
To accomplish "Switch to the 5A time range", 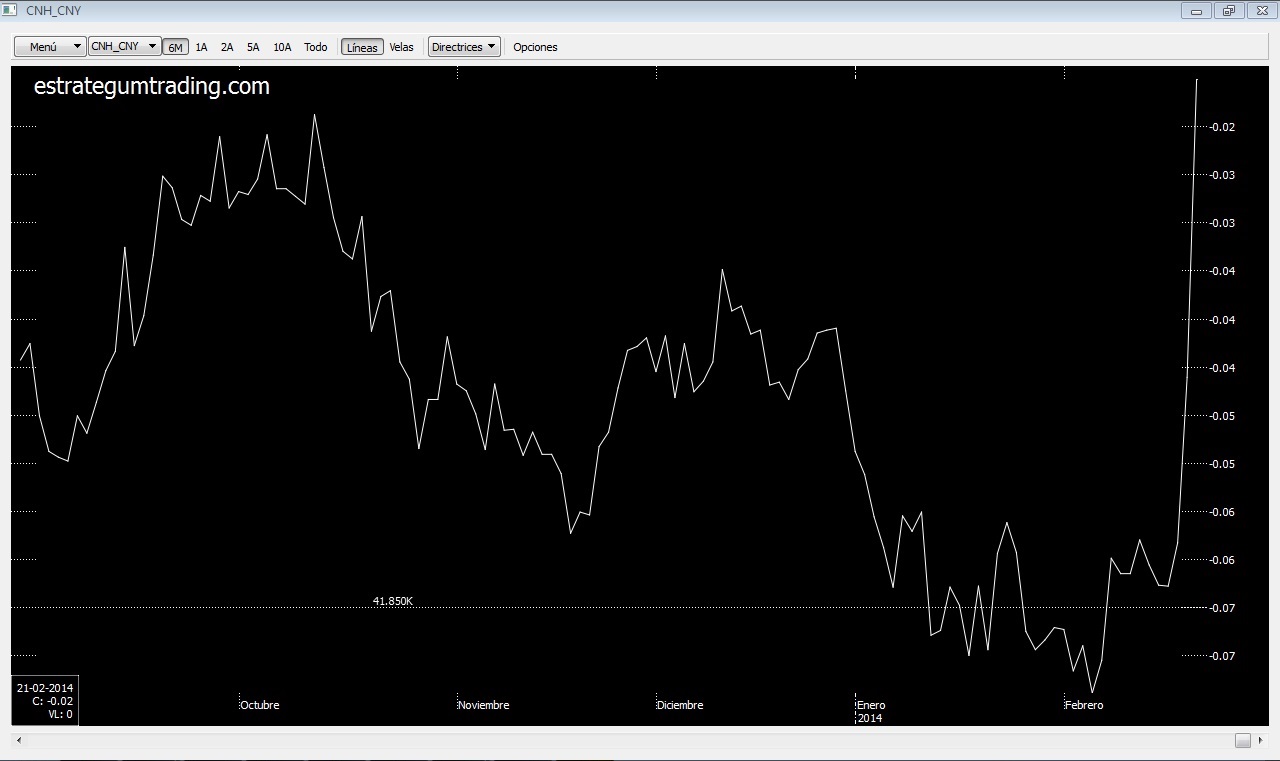I will pos(253,47).
